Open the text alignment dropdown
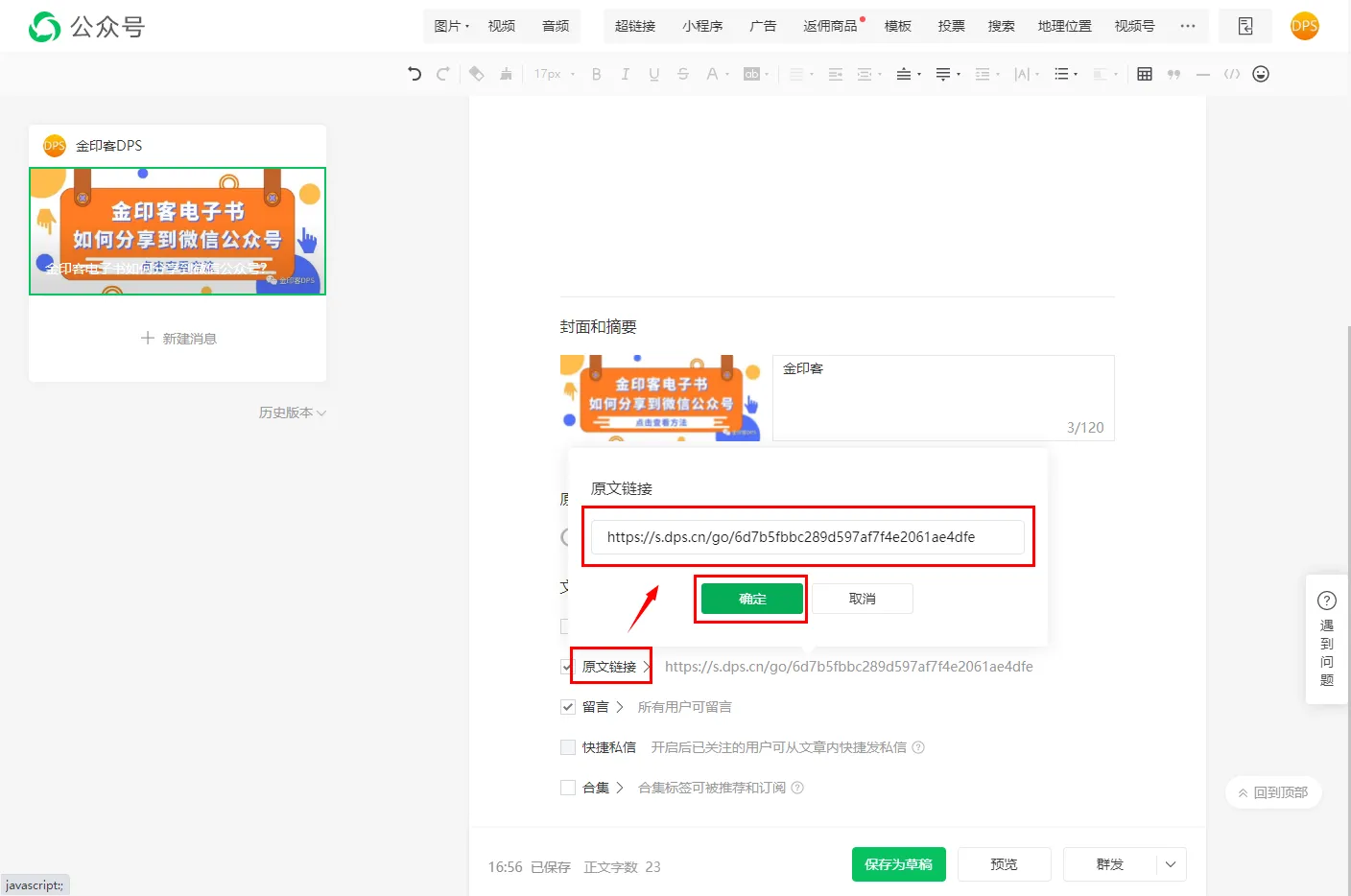 click(800, 74)
